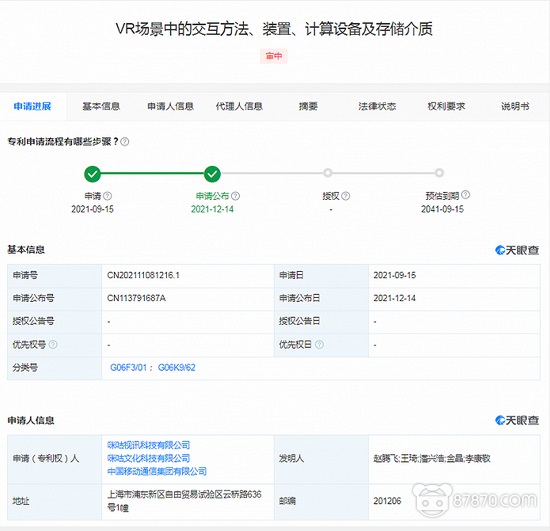Click the postal code 201206
This screenshot has width=550, height=531.
[387, 501]
